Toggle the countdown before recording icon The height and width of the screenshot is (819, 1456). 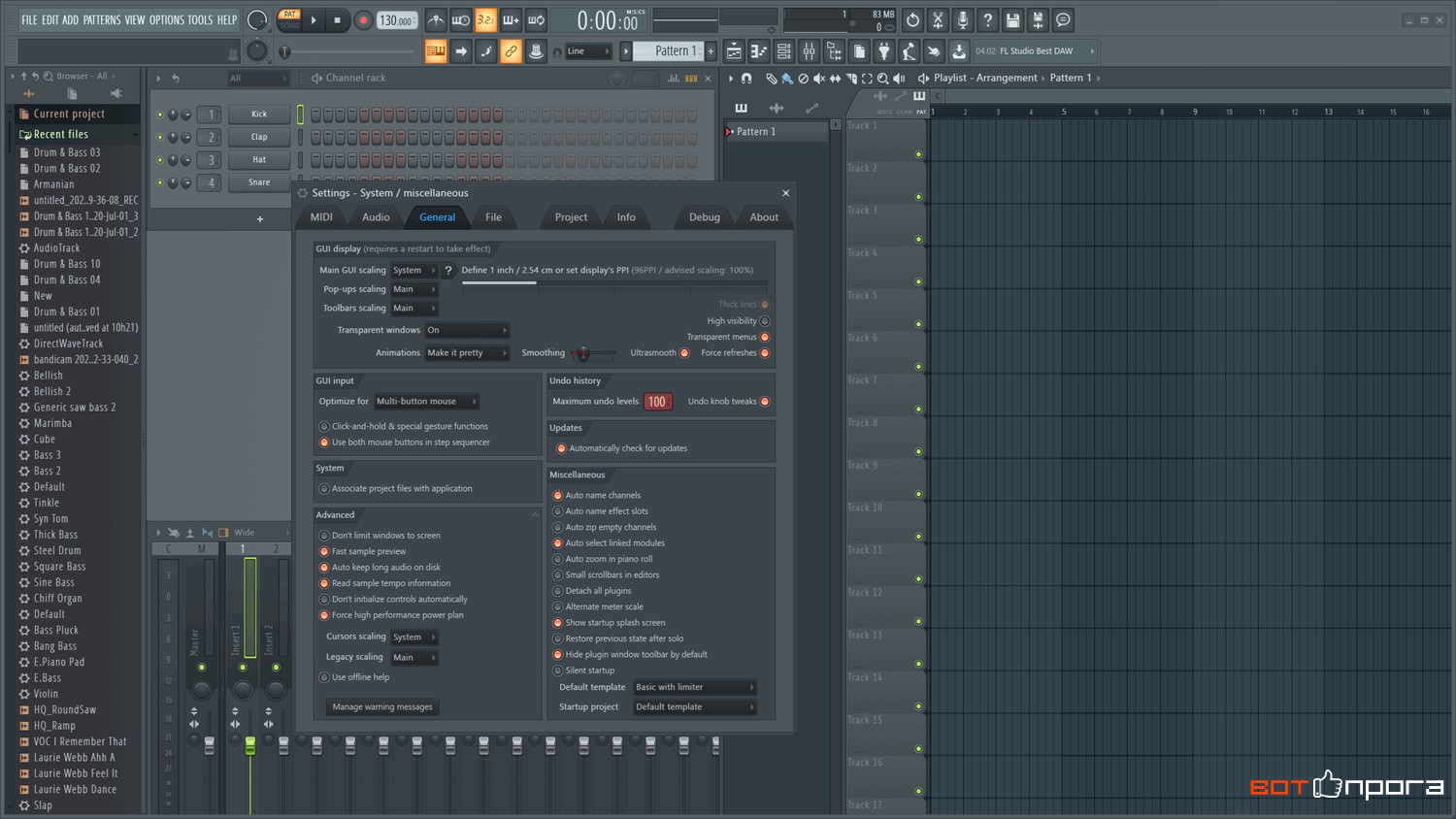tap(486, 20)
